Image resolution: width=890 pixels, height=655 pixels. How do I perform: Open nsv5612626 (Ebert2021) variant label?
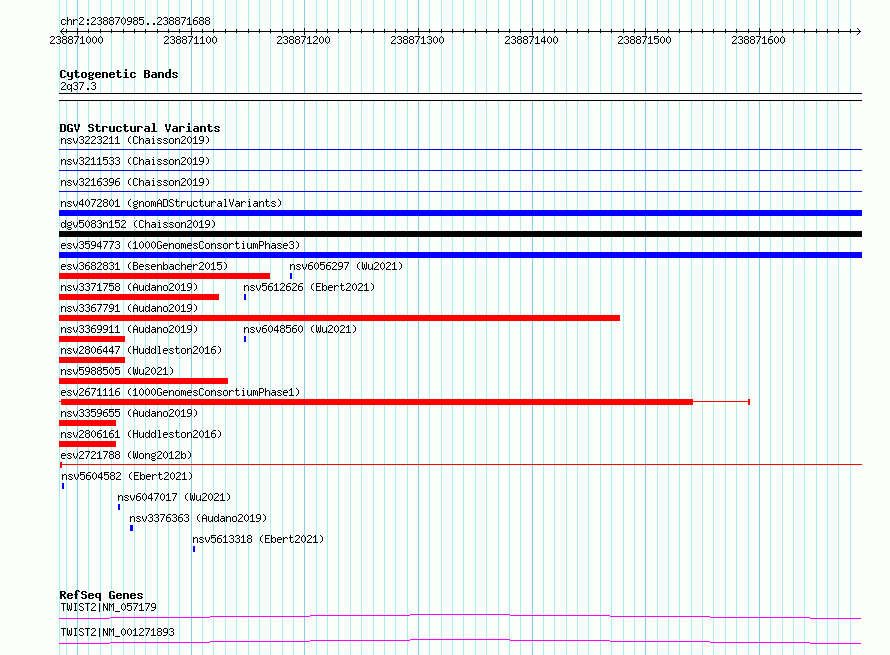[309, 287]
